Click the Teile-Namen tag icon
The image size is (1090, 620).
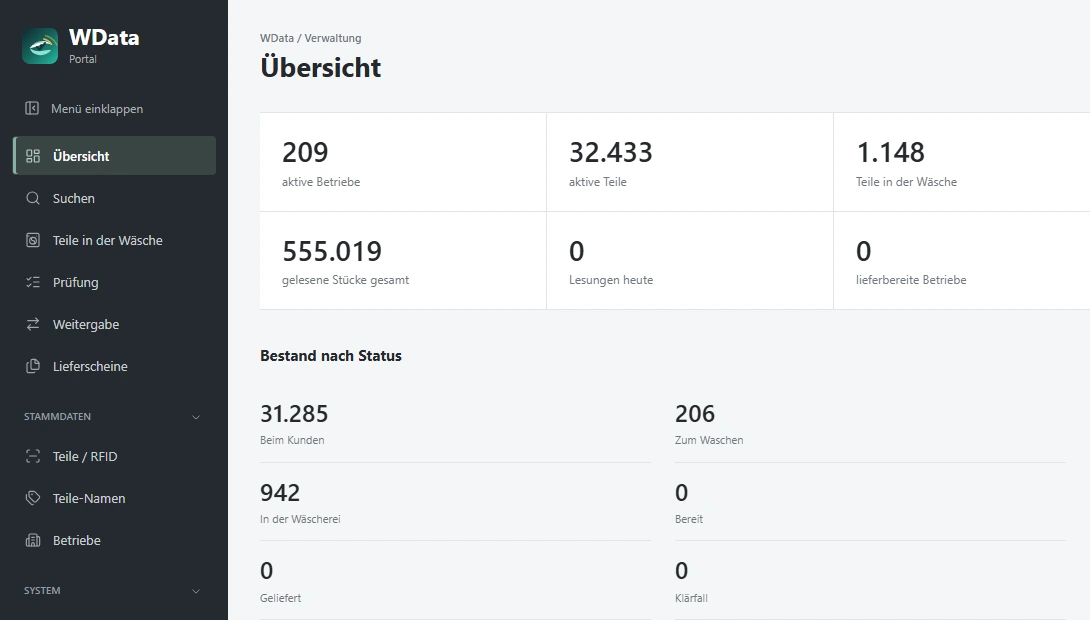[33, 498]
